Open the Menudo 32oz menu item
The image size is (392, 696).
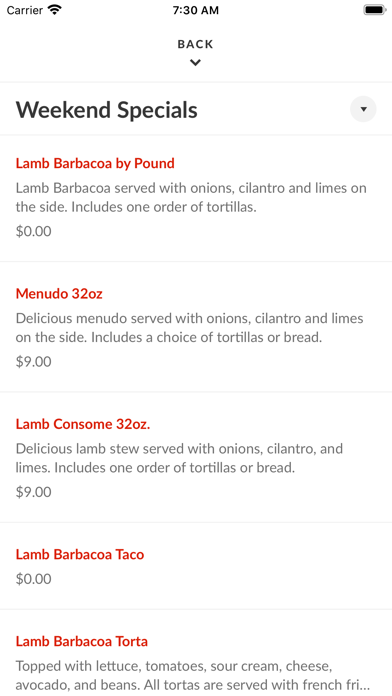click(196, 327)
